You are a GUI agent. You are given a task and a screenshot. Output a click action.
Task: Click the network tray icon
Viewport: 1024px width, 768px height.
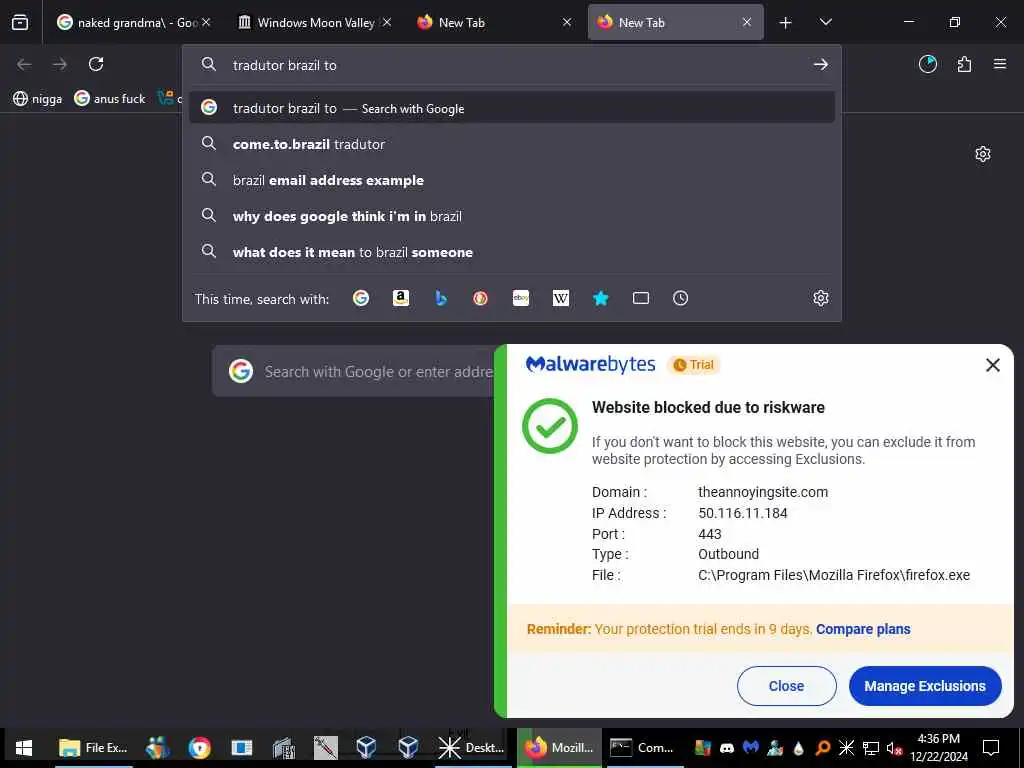(x=871, y=748)
